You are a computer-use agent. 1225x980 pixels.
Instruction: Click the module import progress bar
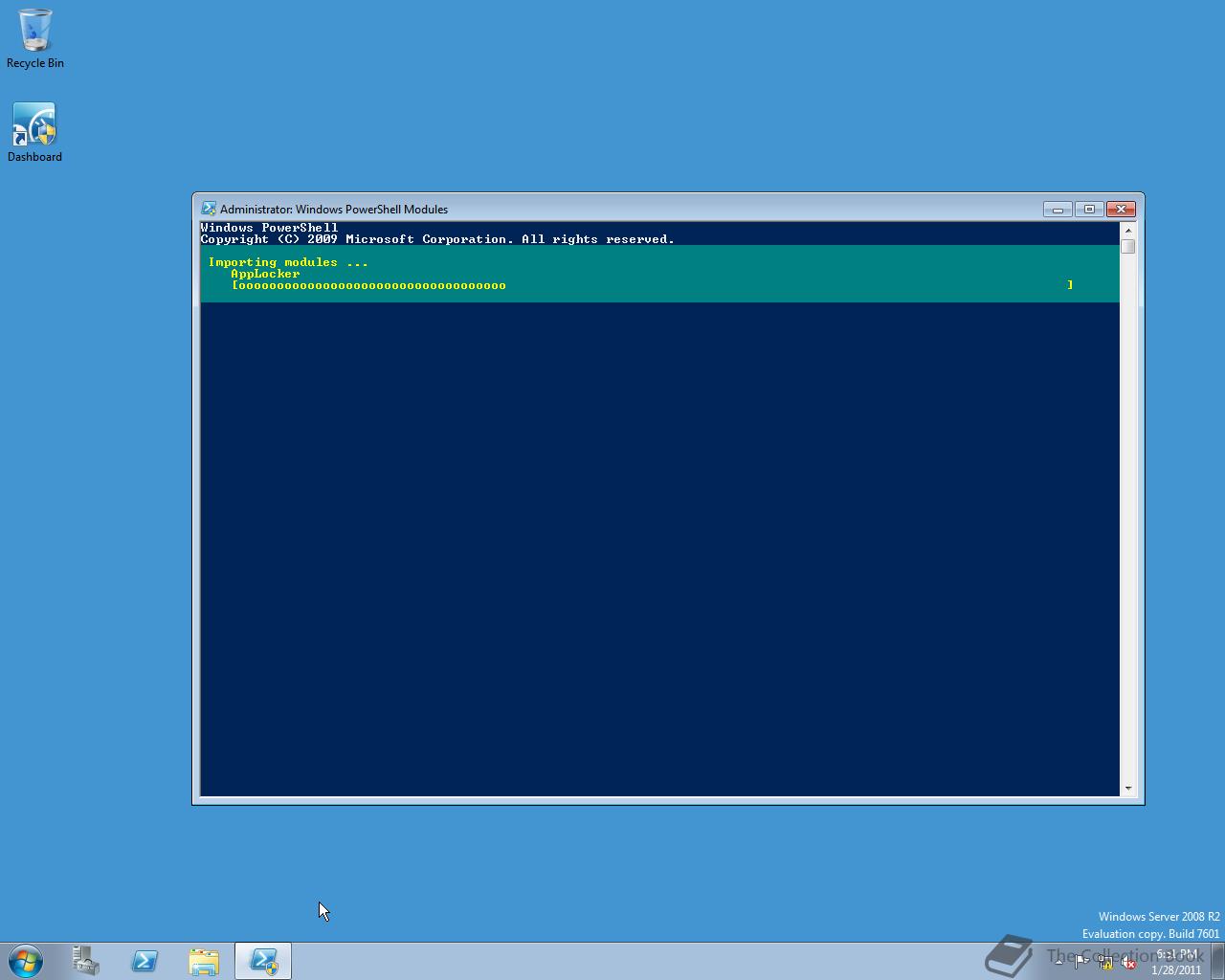pos(653,285)
